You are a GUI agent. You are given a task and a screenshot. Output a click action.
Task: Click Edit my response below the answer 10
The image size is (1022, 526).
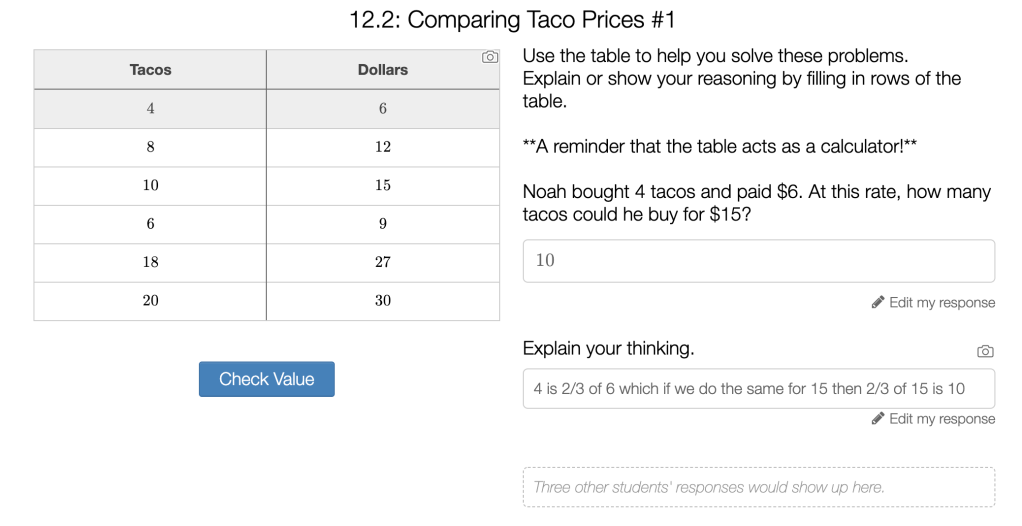[x=941, y=302]
